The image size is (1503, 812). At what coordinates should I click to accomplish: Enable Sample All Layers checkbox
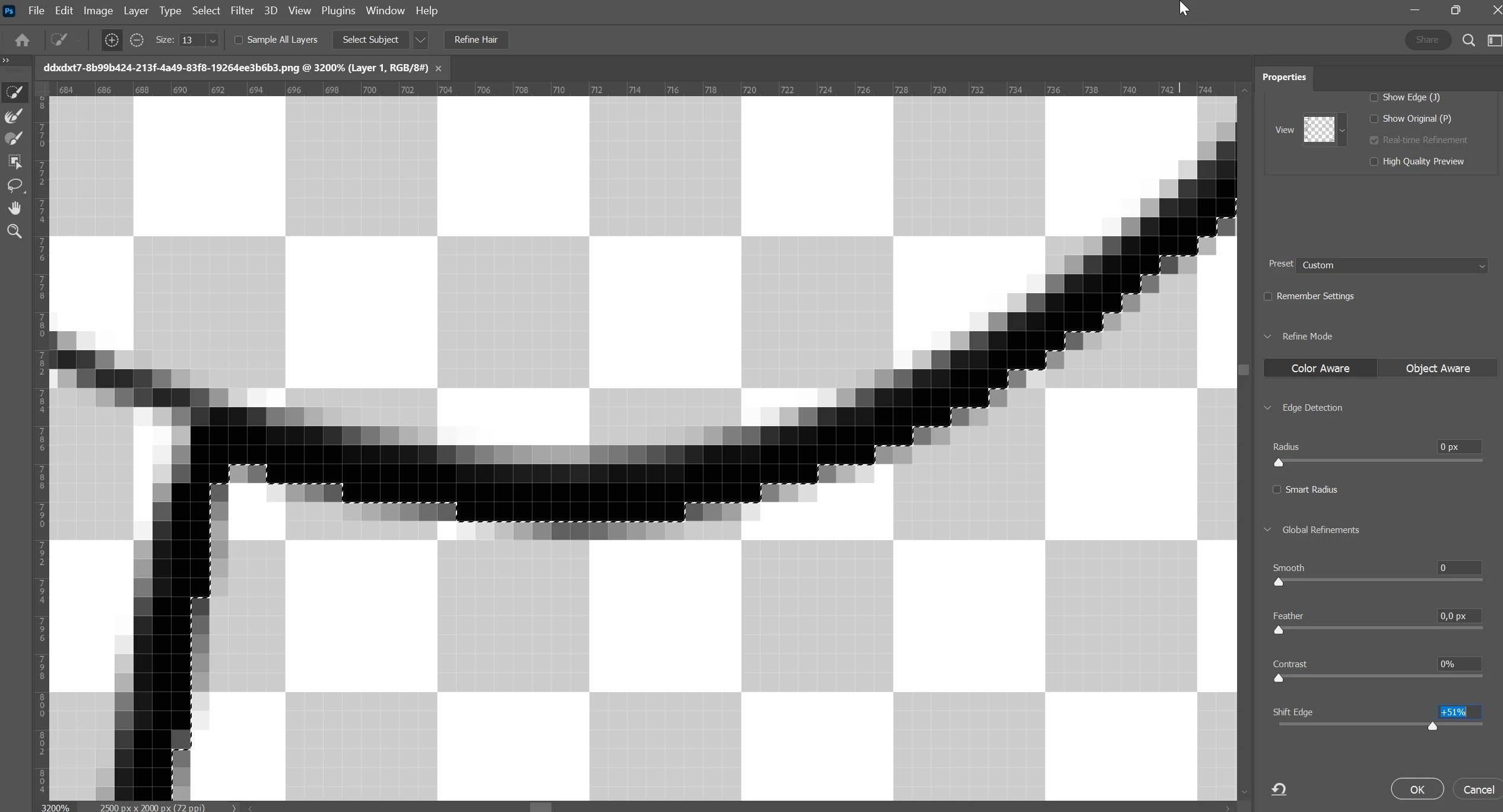tap(239, 40)
